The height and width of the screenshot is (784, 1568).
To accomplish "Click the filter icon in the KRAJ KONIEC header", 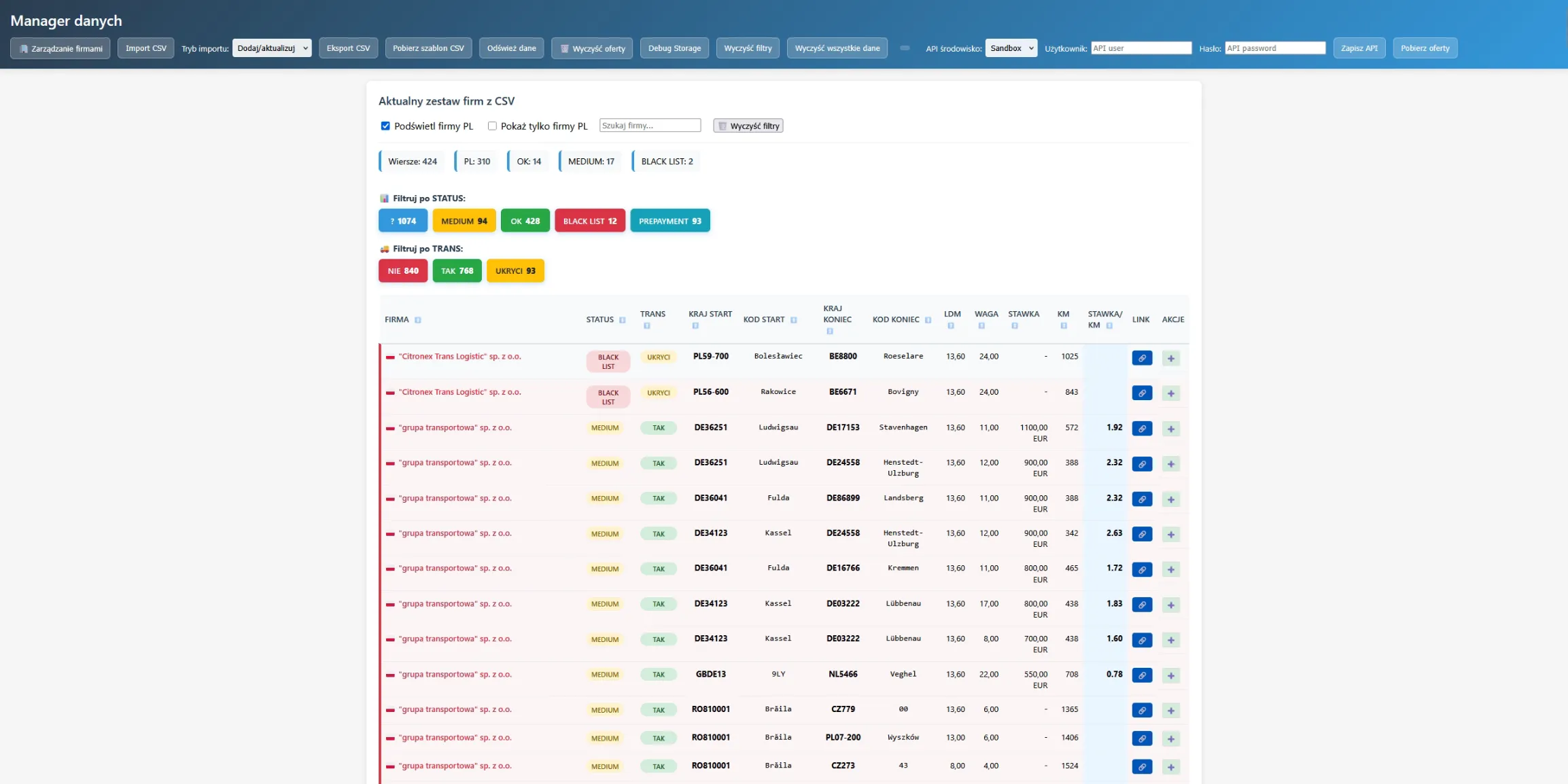I will click(829, 330).
